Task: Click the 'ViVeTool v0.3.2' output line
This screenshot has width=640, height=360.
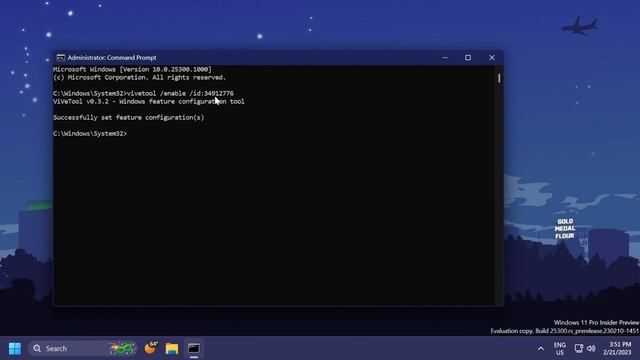Action: tap(149, 101)
